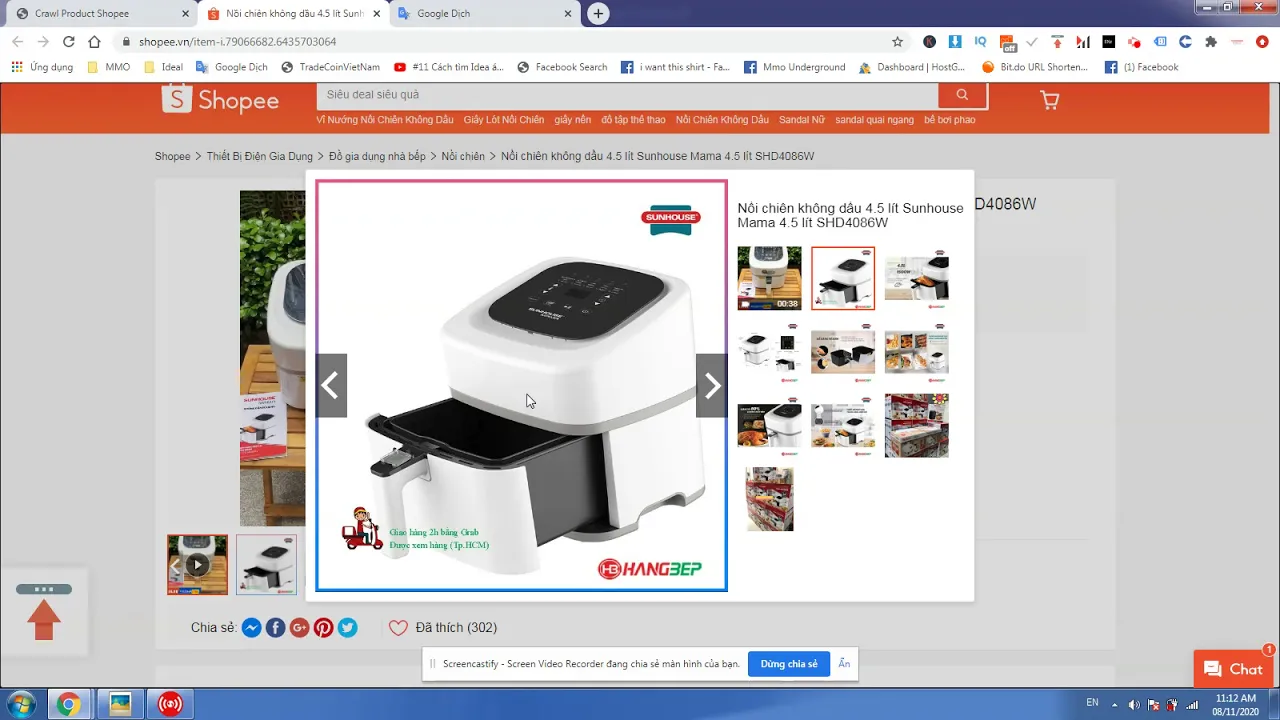The height and width of the screenshot is (720, 1280).
Task: Show next product image with right arrow
Action: pos(711,385)
